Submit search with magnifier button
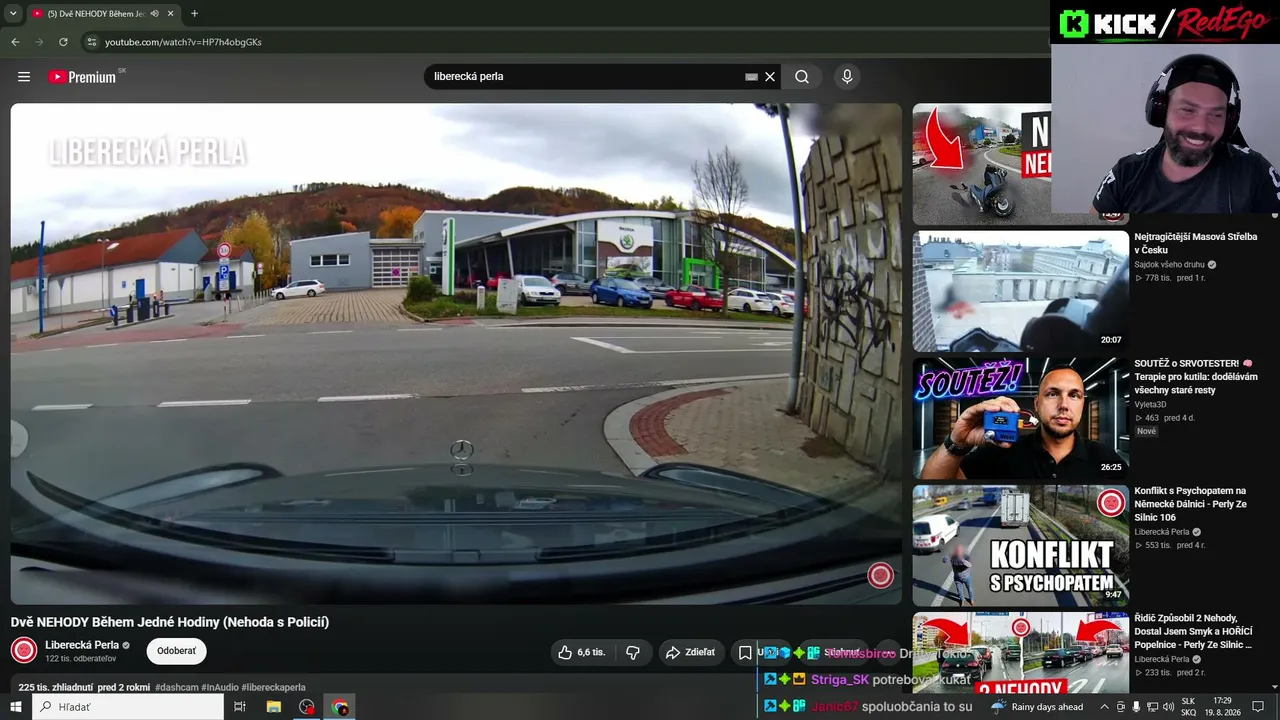This screenshot has height=720, width=1280. [802, 77]
